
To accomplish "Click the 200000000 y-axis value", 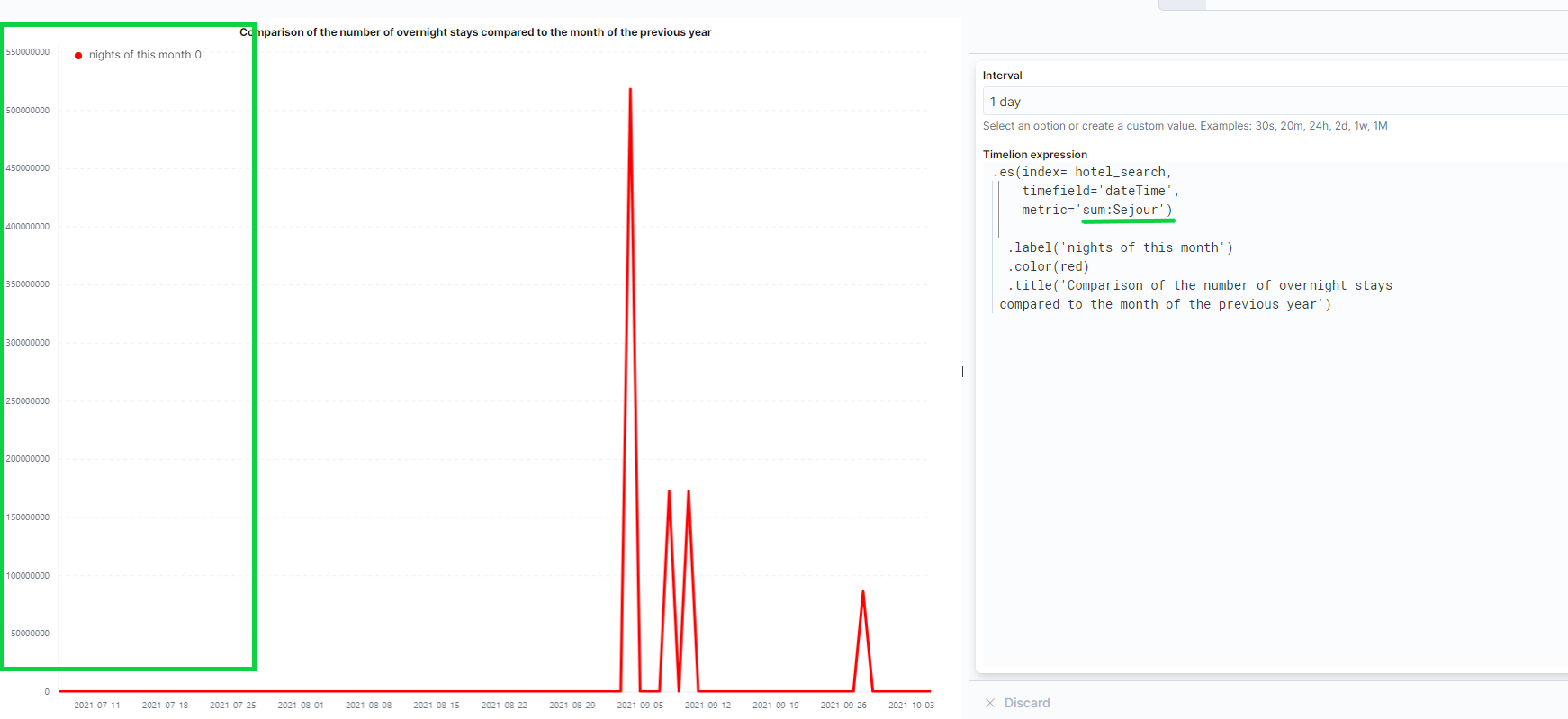I will pyautogui.click(x=28, y=459).
